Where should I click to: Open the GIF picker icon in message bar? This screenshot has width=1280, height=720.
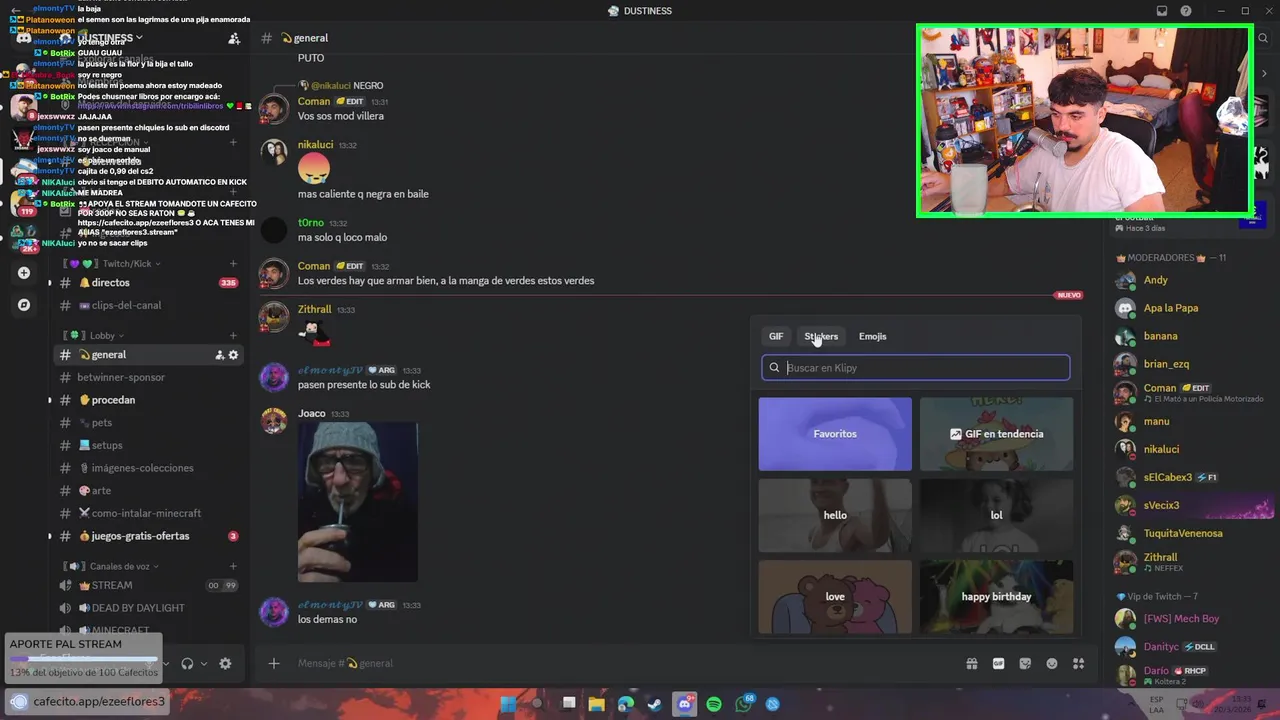click(x=998, y=663)
